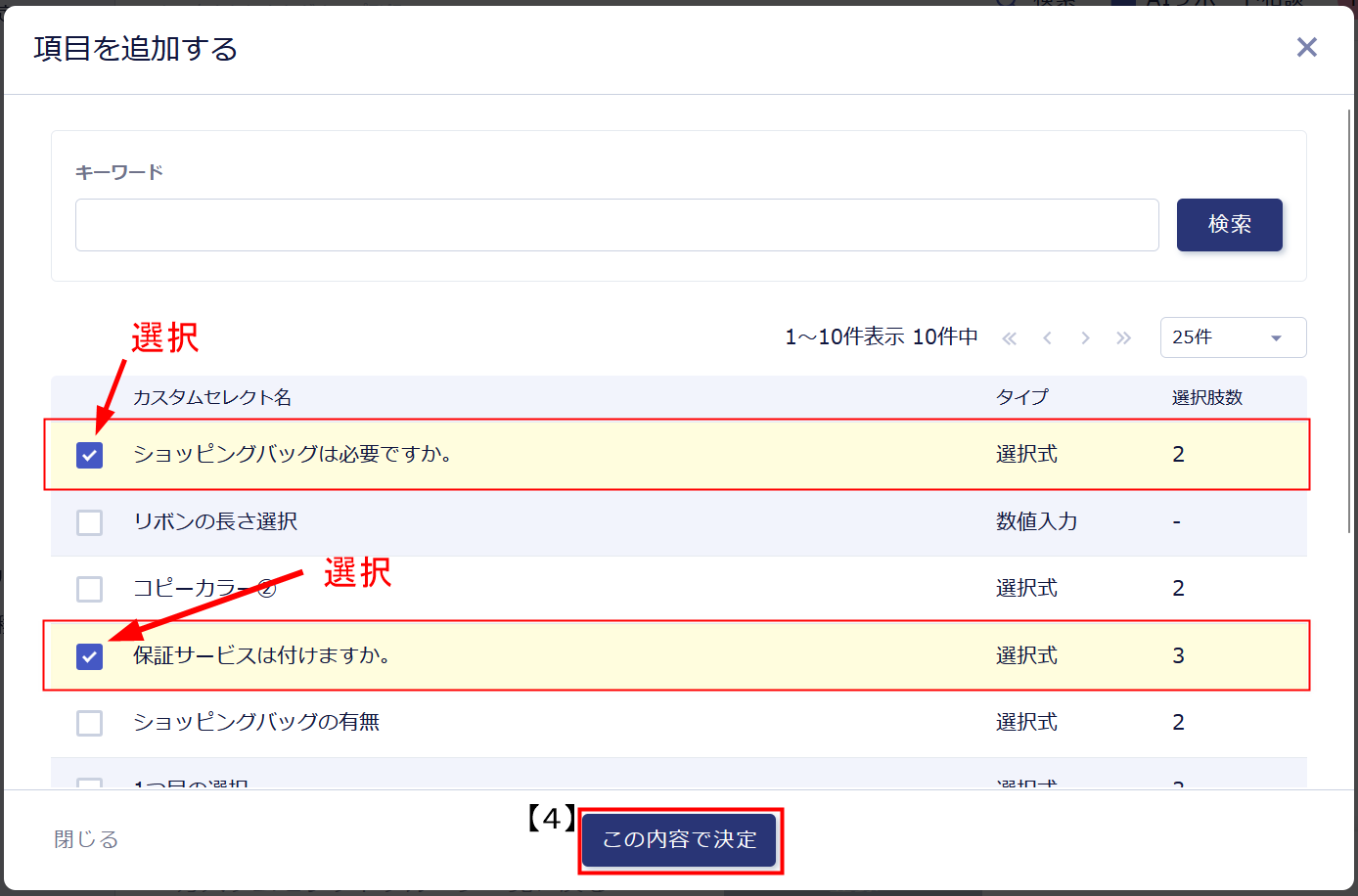Image resolution: width=1358 pixels, height=896 pixels.
Task: Click the カスタムセレクト名 column header
Action: click(212, 397)
